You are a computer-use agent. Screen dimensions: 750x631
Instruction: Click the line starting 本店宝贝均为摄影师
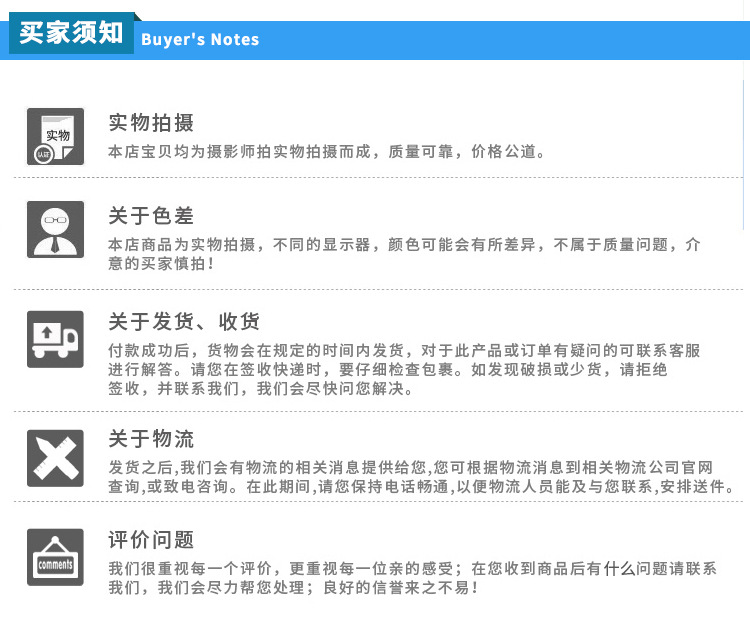pos(327,152)
